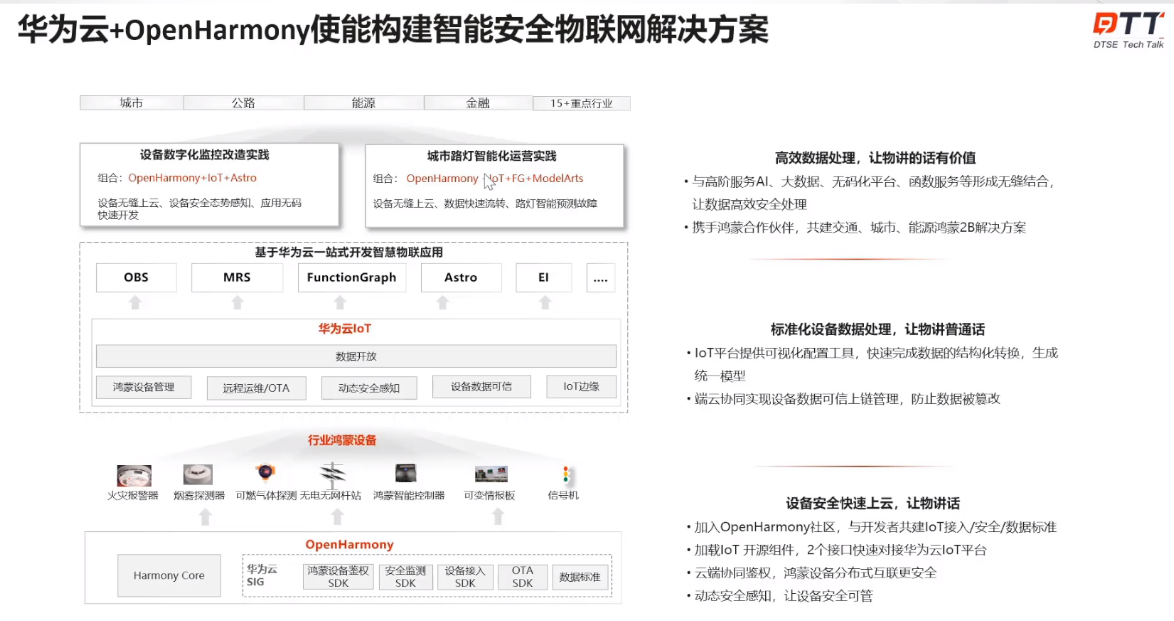Click the 设备数据可信 box
This screenshot has height=621, width=1174.
[x=481, y=387]
